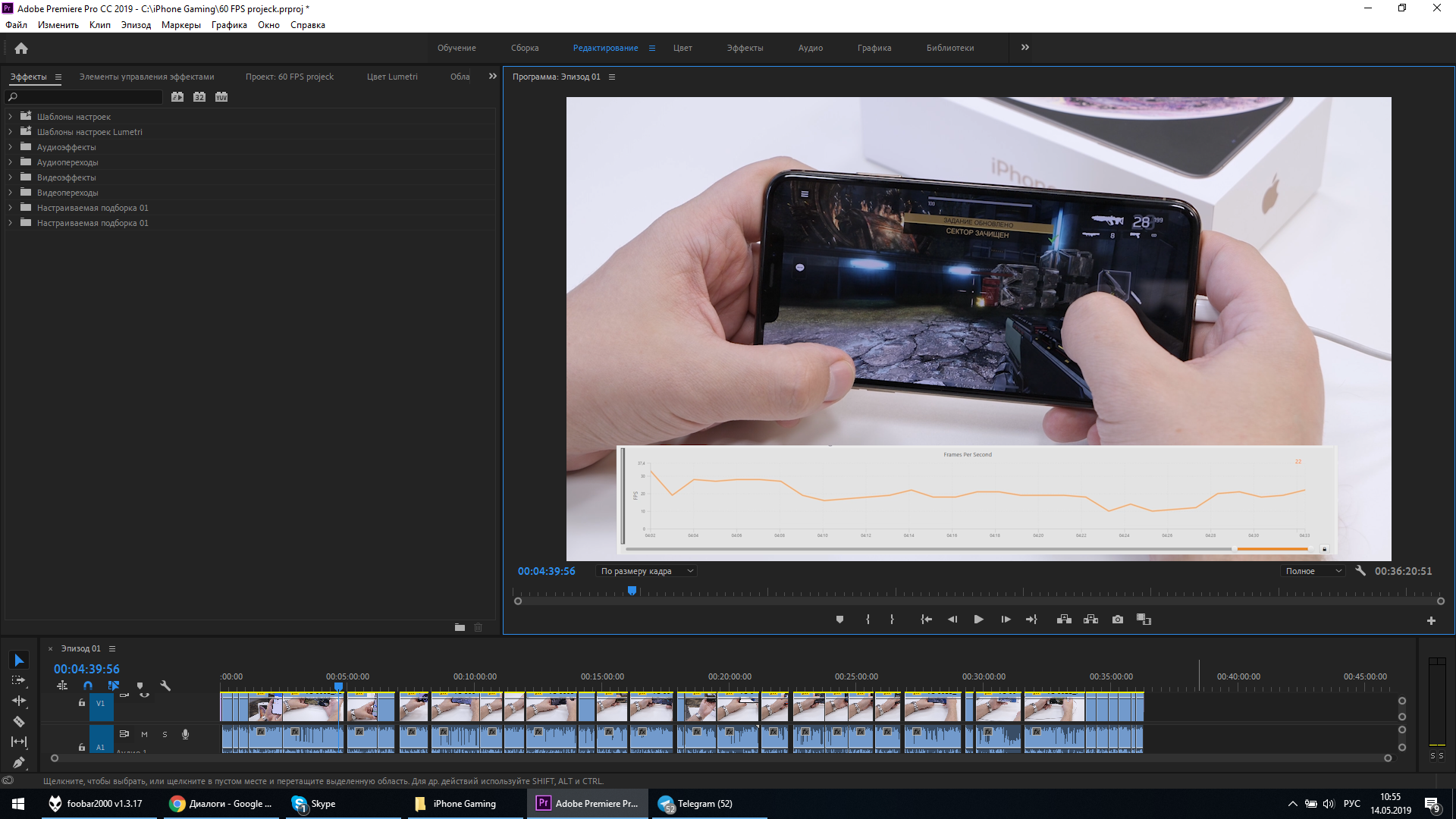Switch to the Цвет workspace

[x=682, y=48]
